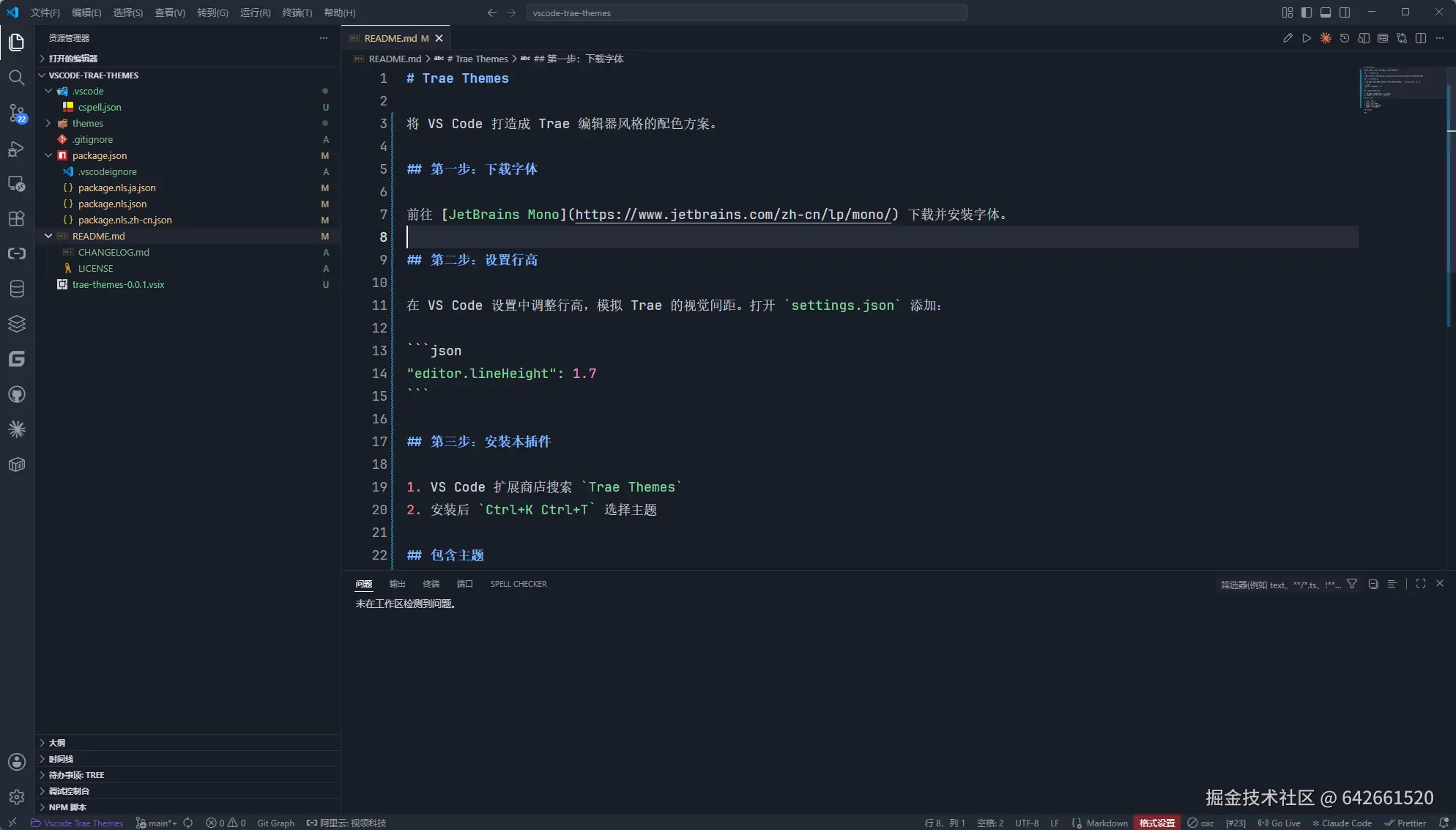Open the Run and Debug view
Image resolution: width=1456 pixels, height=830 pixels.
pos(16,149)
